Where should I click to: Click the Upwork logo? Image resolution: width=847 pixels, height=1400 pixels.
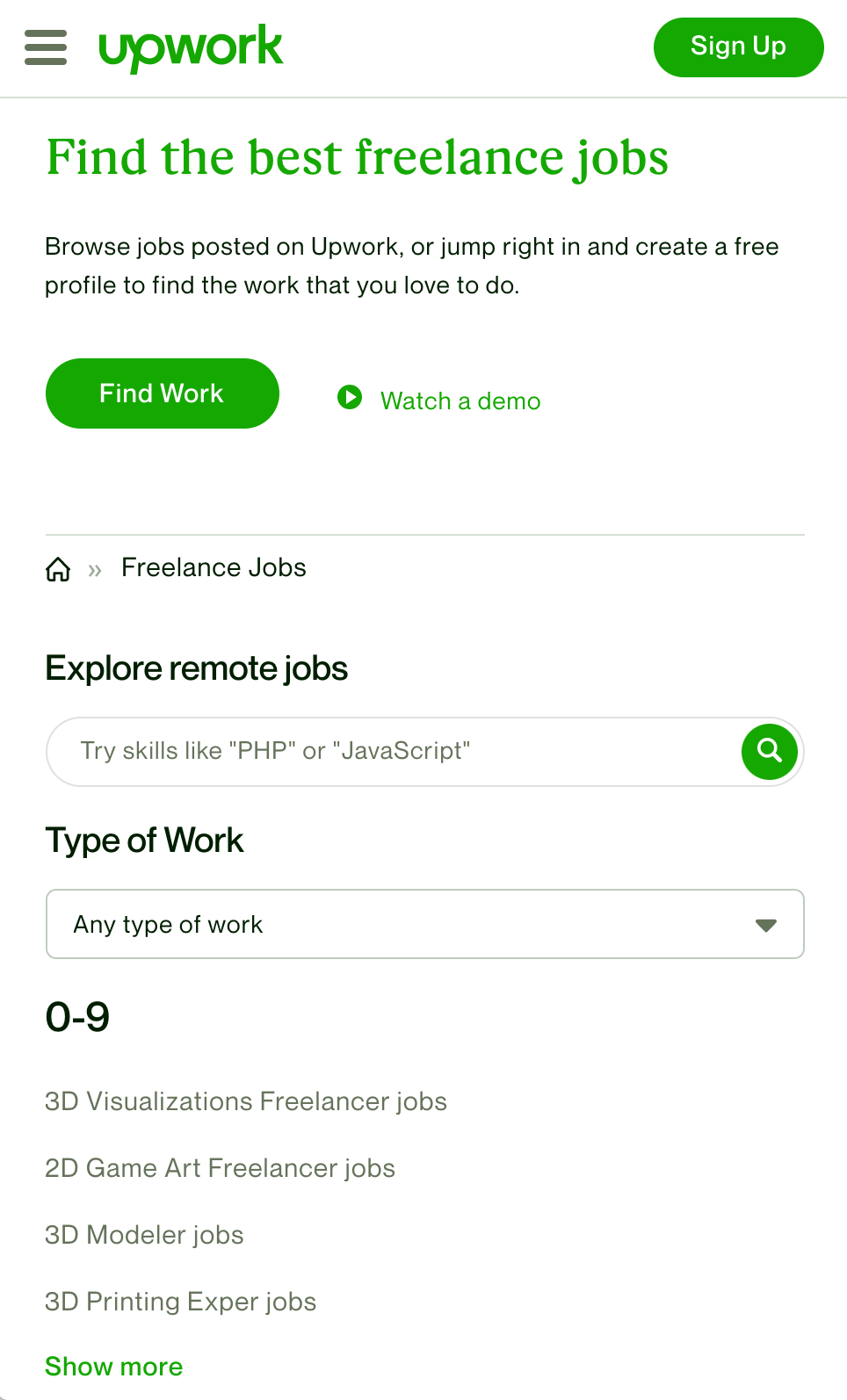click(x=191, y=47)
